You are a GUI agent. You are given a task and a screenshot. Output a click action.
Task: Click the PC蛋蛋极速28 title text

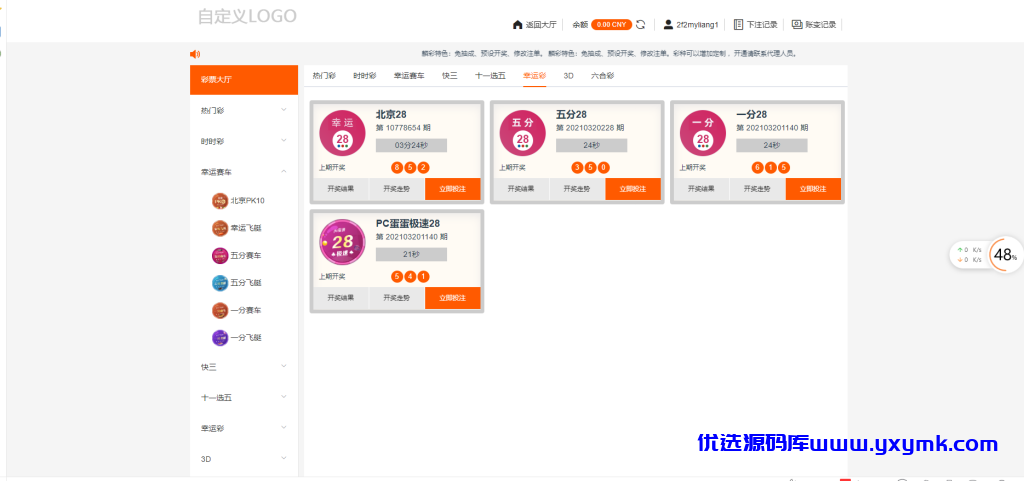[408, 223]
